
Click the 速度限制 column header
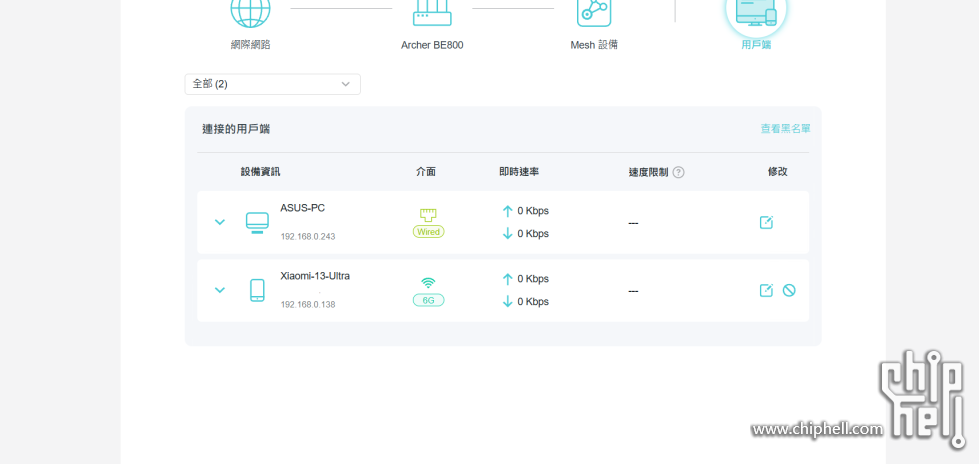649,172
